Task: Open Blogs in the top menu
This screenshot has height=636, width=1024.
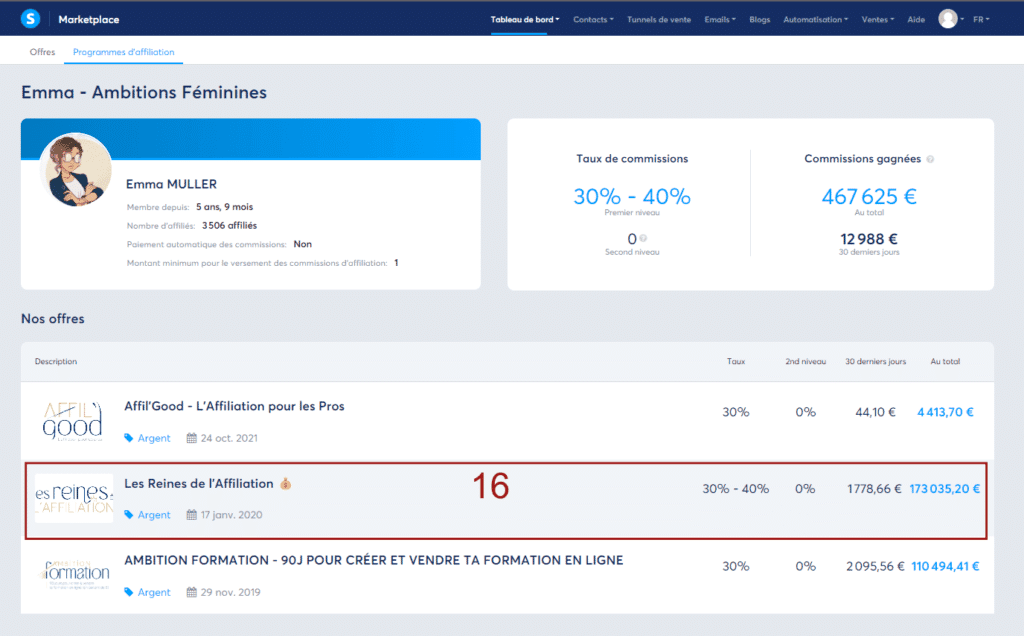Action: [x=760, y=20]
